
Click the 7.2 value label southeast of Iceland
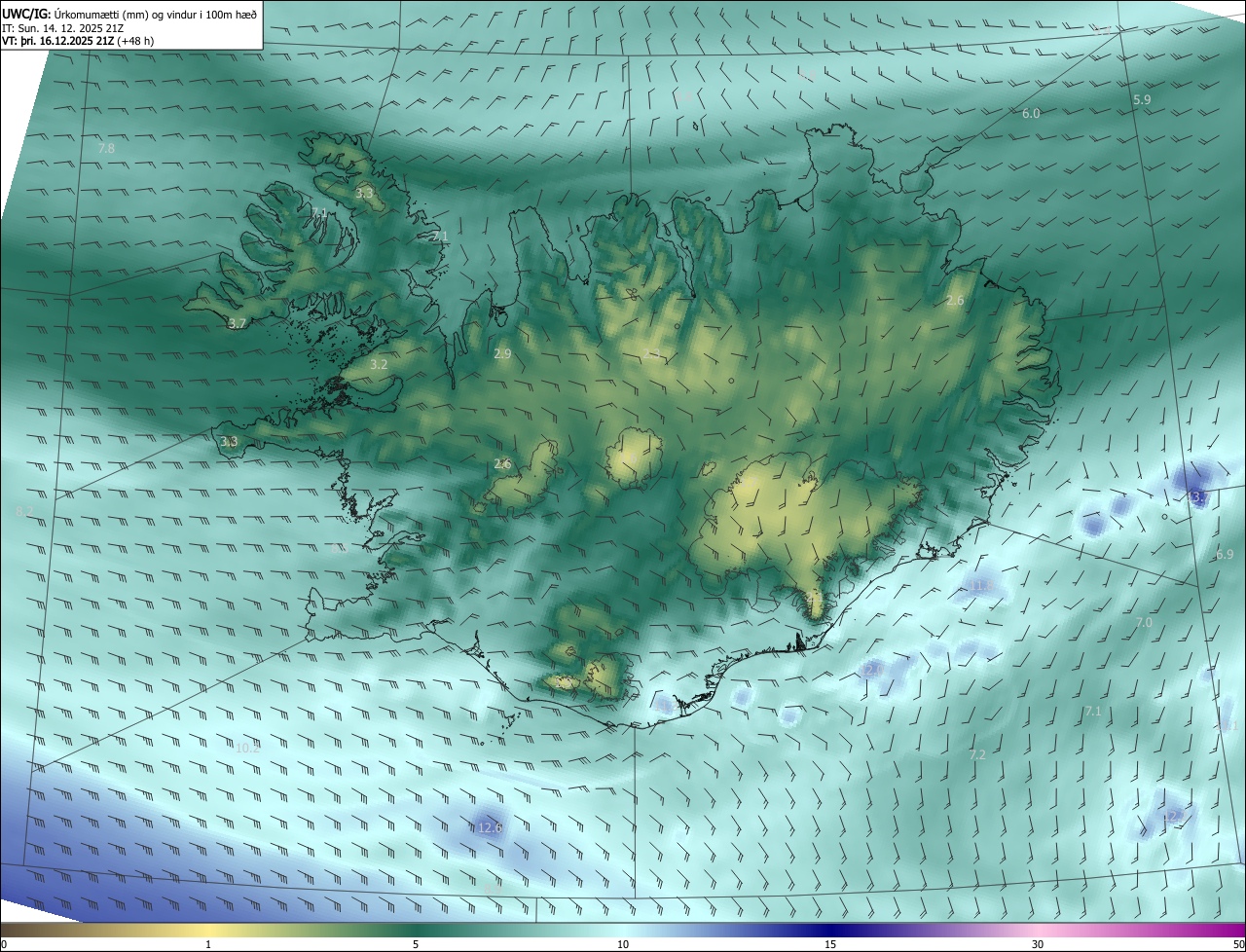click(x=977, y=754)
